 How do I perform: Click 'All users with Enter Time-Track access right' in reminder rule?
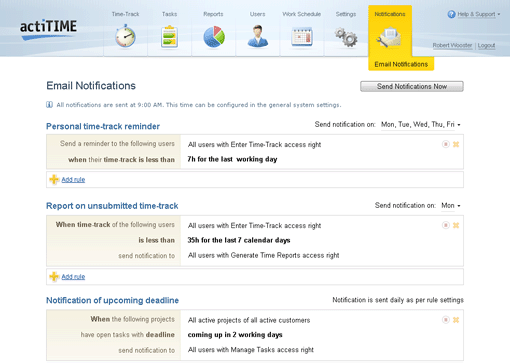point(254,145)
